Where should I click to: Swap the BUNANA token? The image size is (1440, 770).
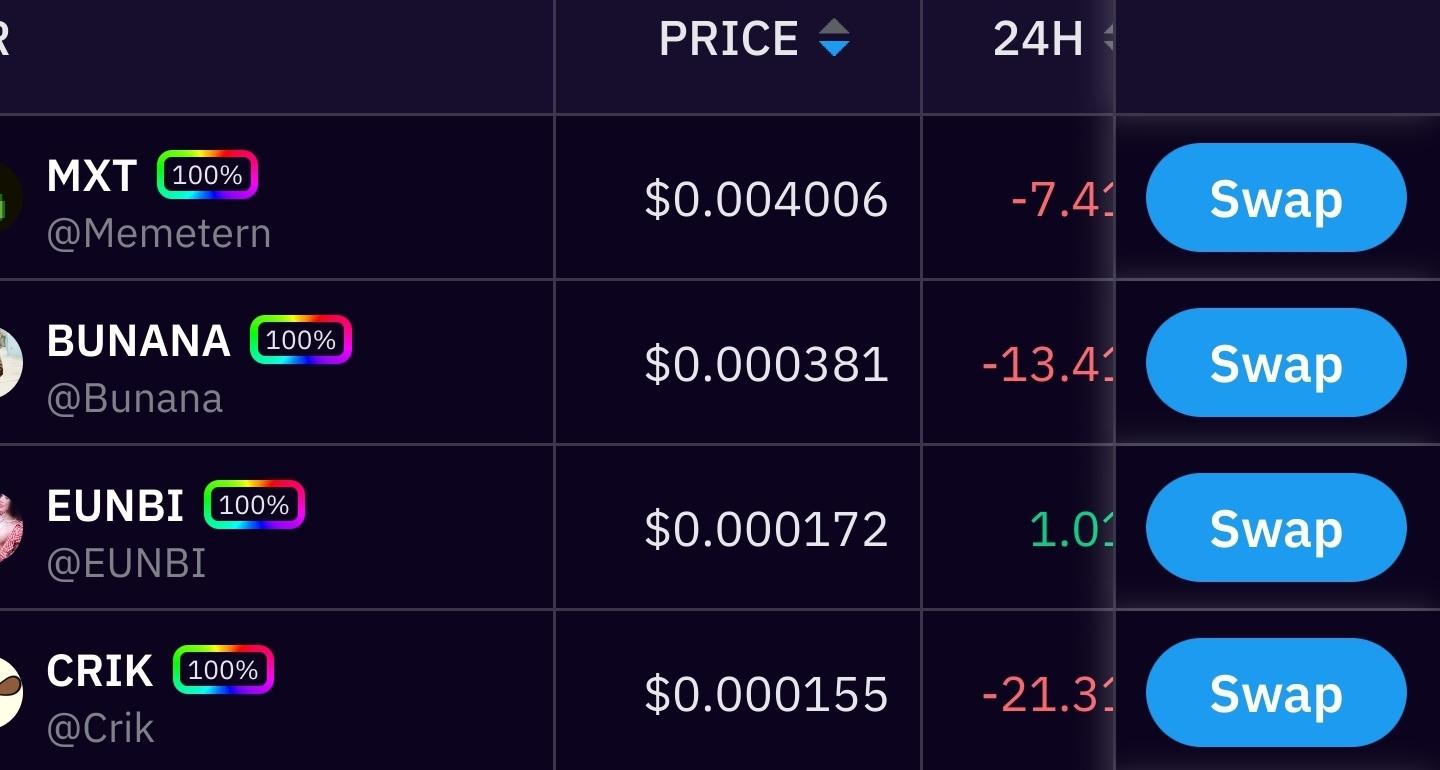point(1275,363)
